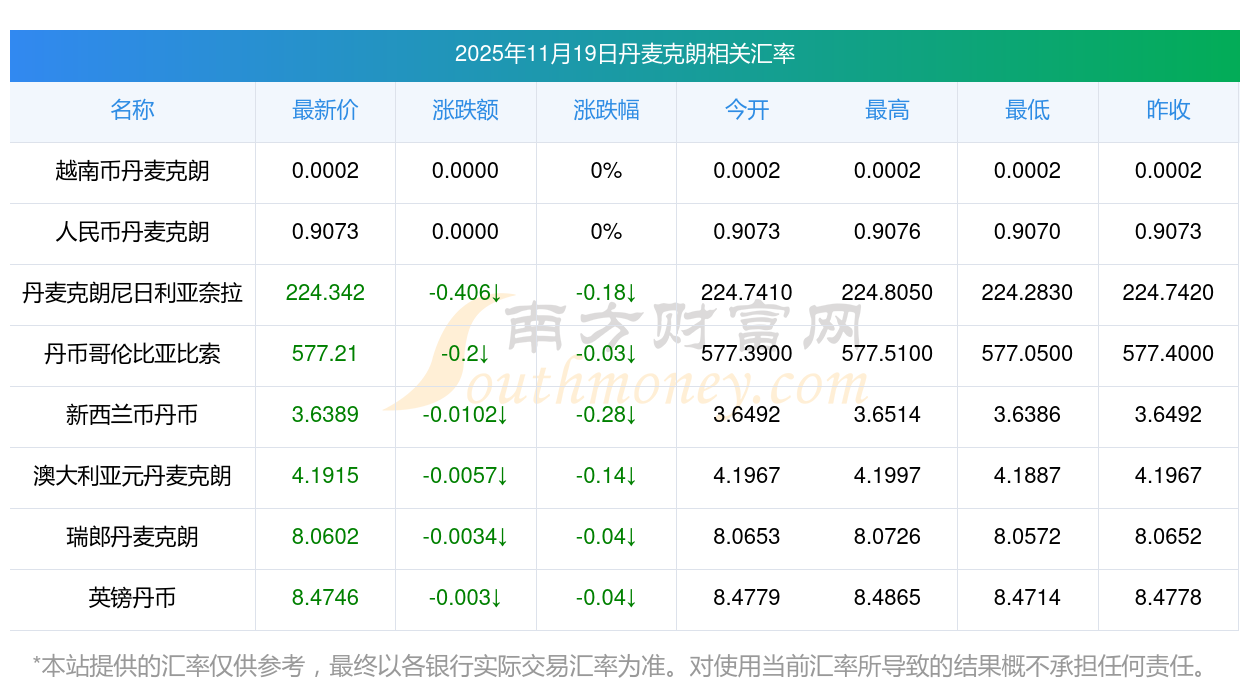
Task: Click the 瑞郎丹麦克朗 currency pair
Action: coord(132,537)
